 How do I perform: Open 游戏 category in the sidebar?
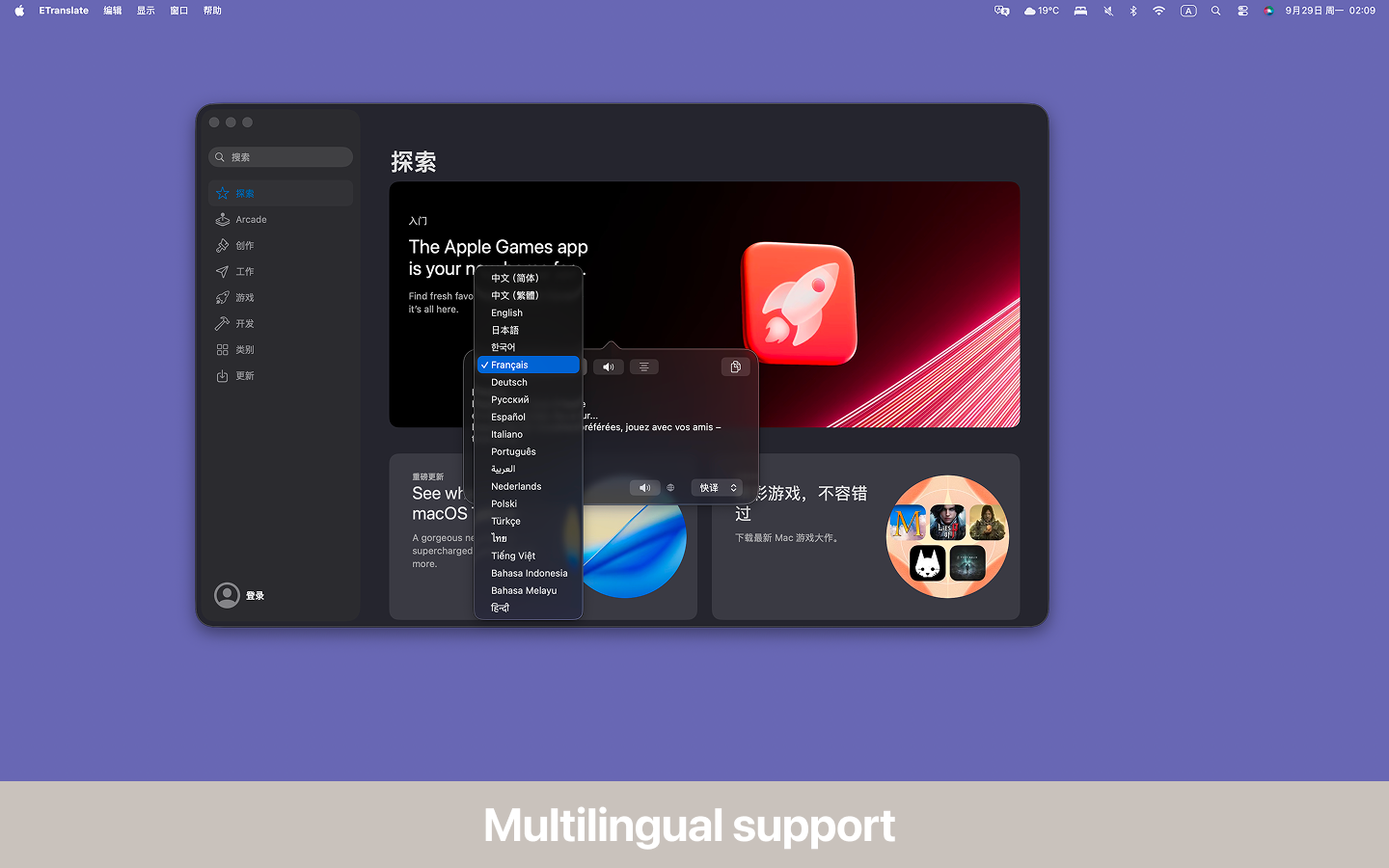[281, 297]
